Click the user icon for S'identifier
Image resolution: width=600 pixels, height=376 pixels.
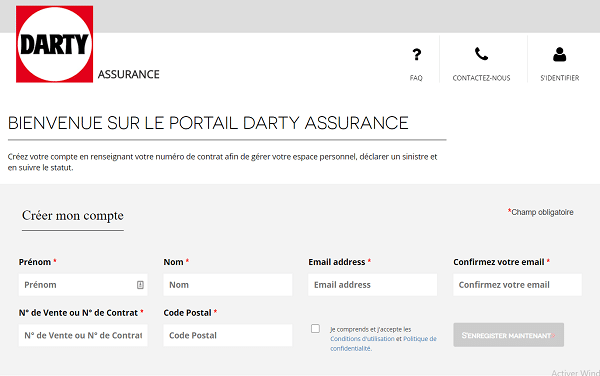click(559, 54)
